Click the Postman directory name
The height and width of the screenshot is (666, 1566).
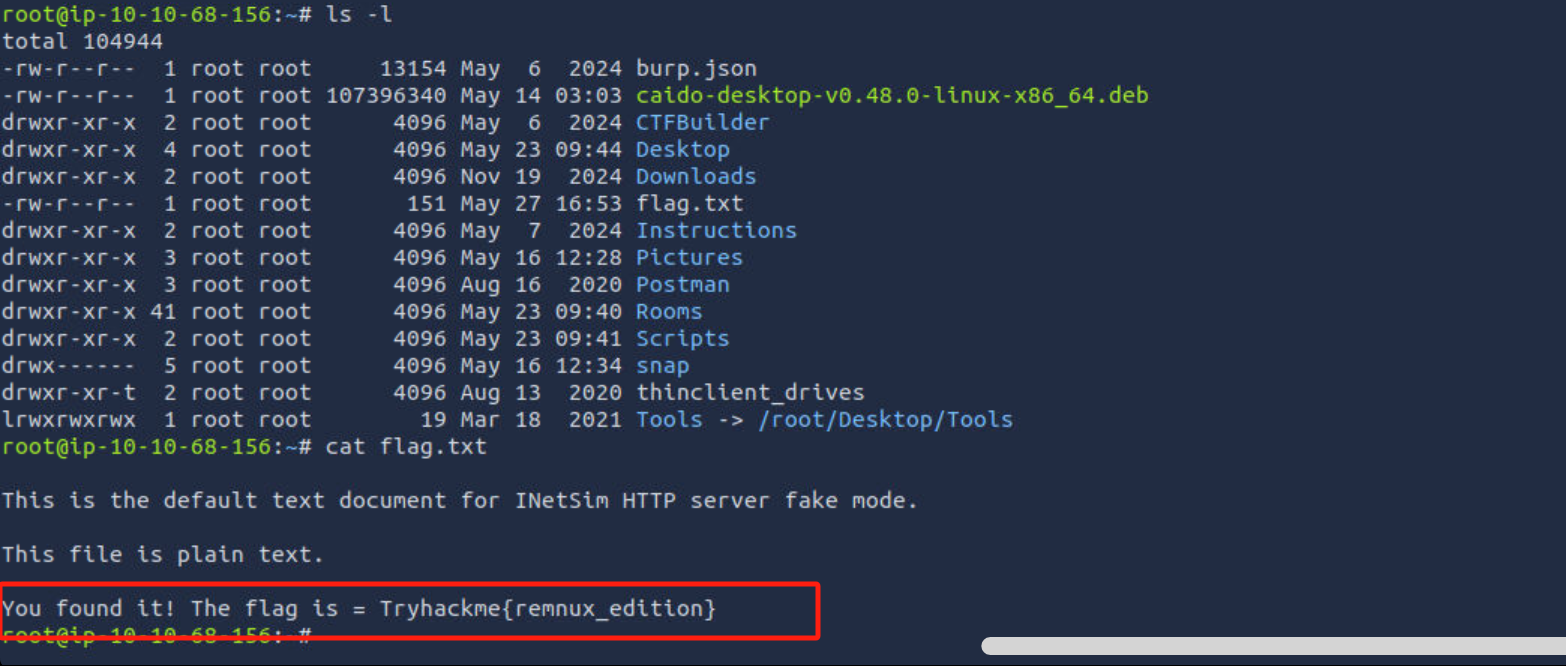tap(682, 285)
